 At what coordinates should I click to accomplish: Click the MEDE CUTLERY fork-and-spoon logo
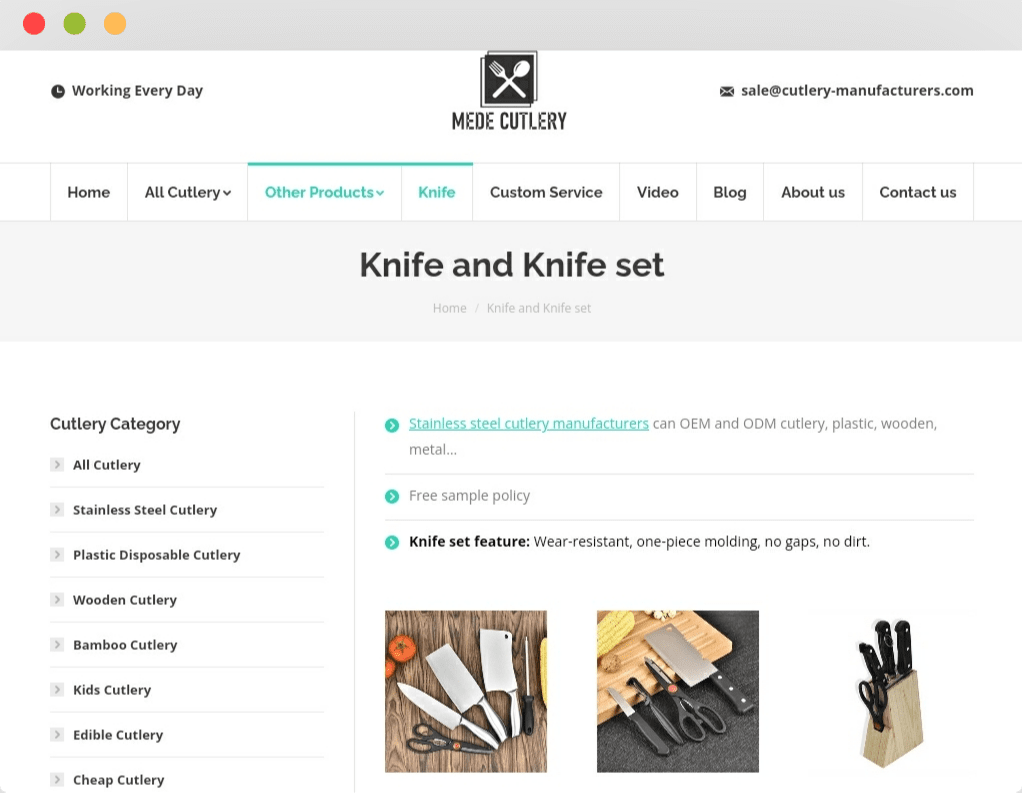[x=509, y=91]
